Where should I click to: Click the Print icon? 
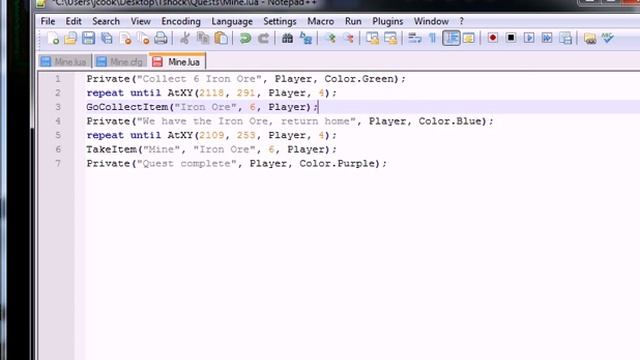pyautogui.click(x=161, y=38)
